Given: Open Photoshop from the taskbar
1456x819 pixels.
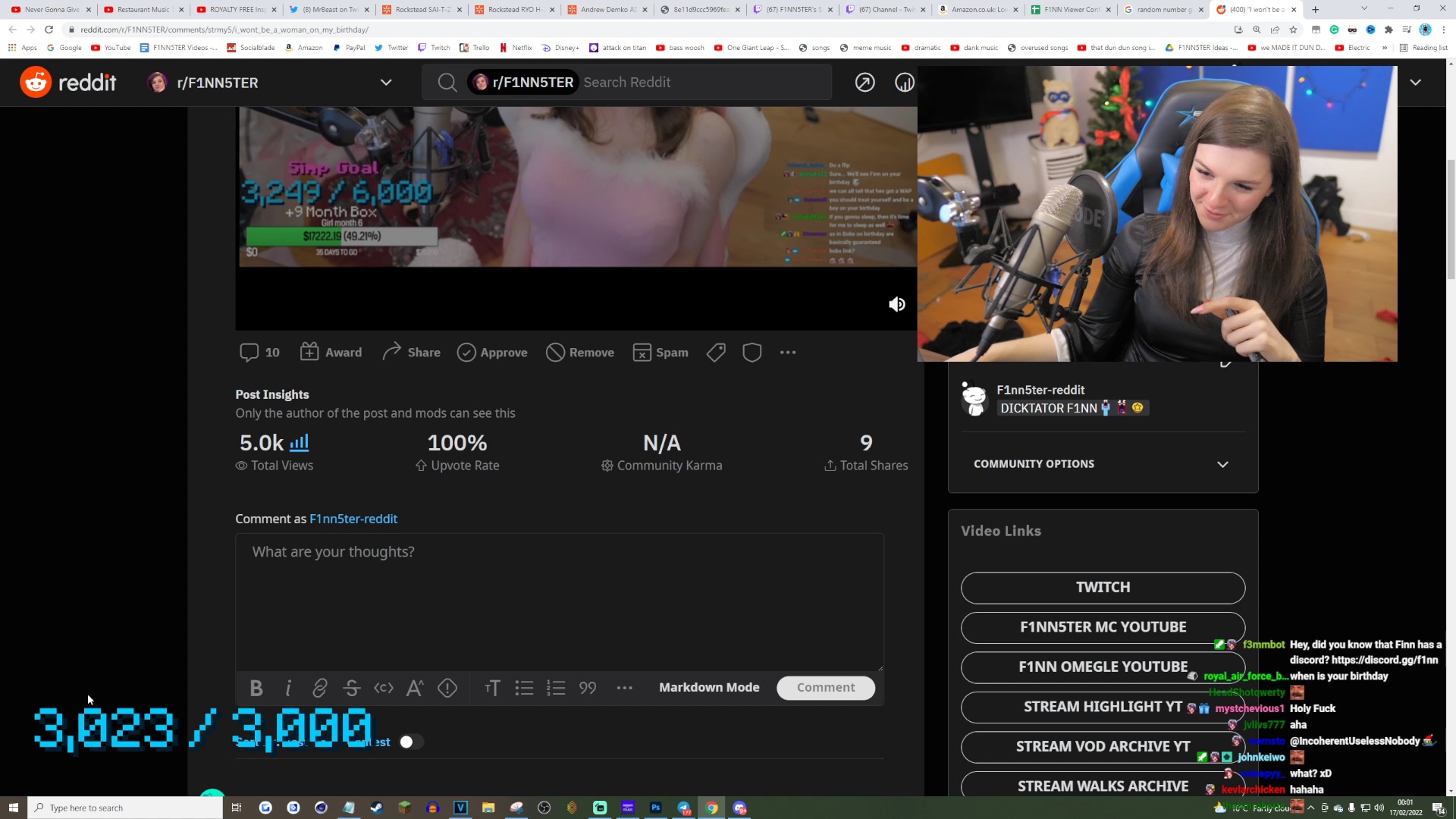Looking at the screenshot, I should click(656, 808).
